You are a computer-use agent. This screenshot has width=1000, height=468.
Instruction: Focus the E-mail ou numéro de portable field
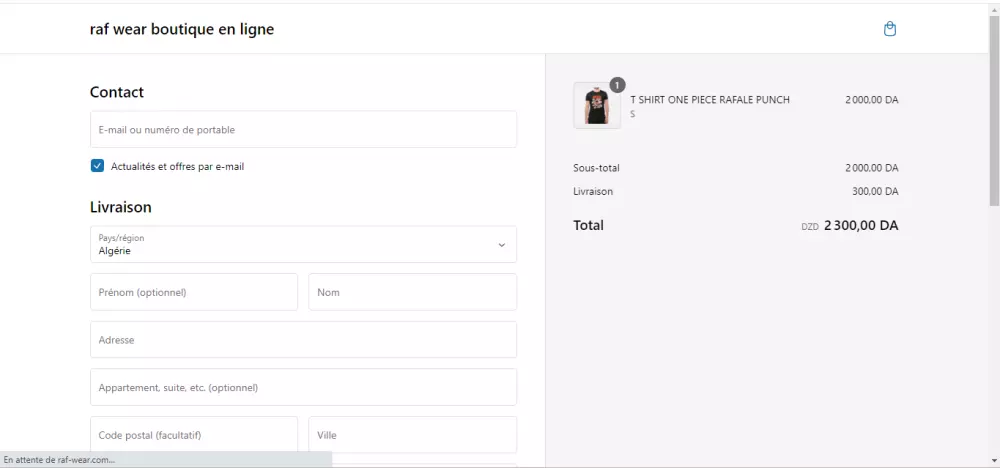coord(303,130)
